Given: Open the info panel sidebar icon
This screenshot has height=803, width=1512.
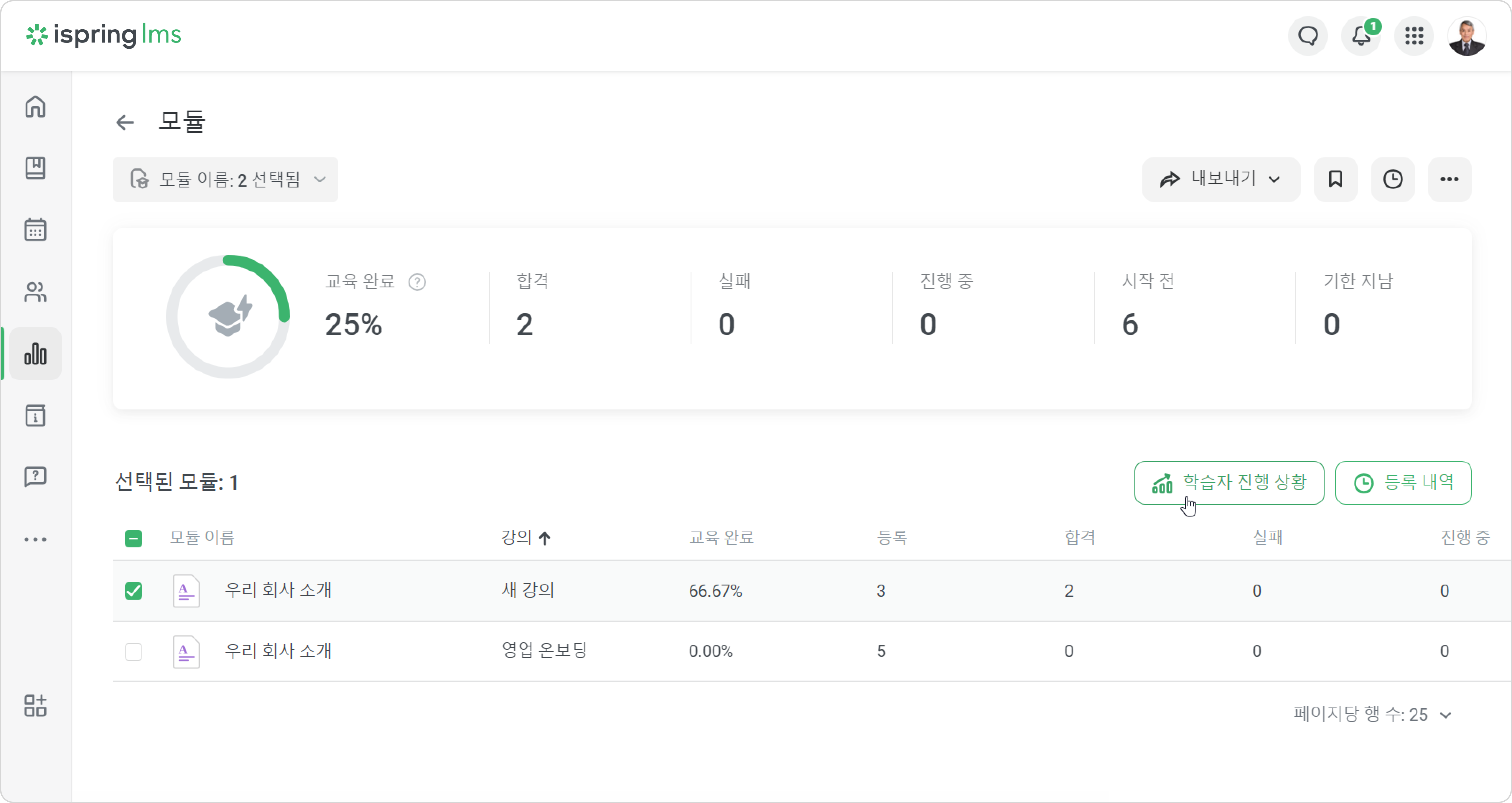Looking at the screenshot, I should tap(35, 416).
